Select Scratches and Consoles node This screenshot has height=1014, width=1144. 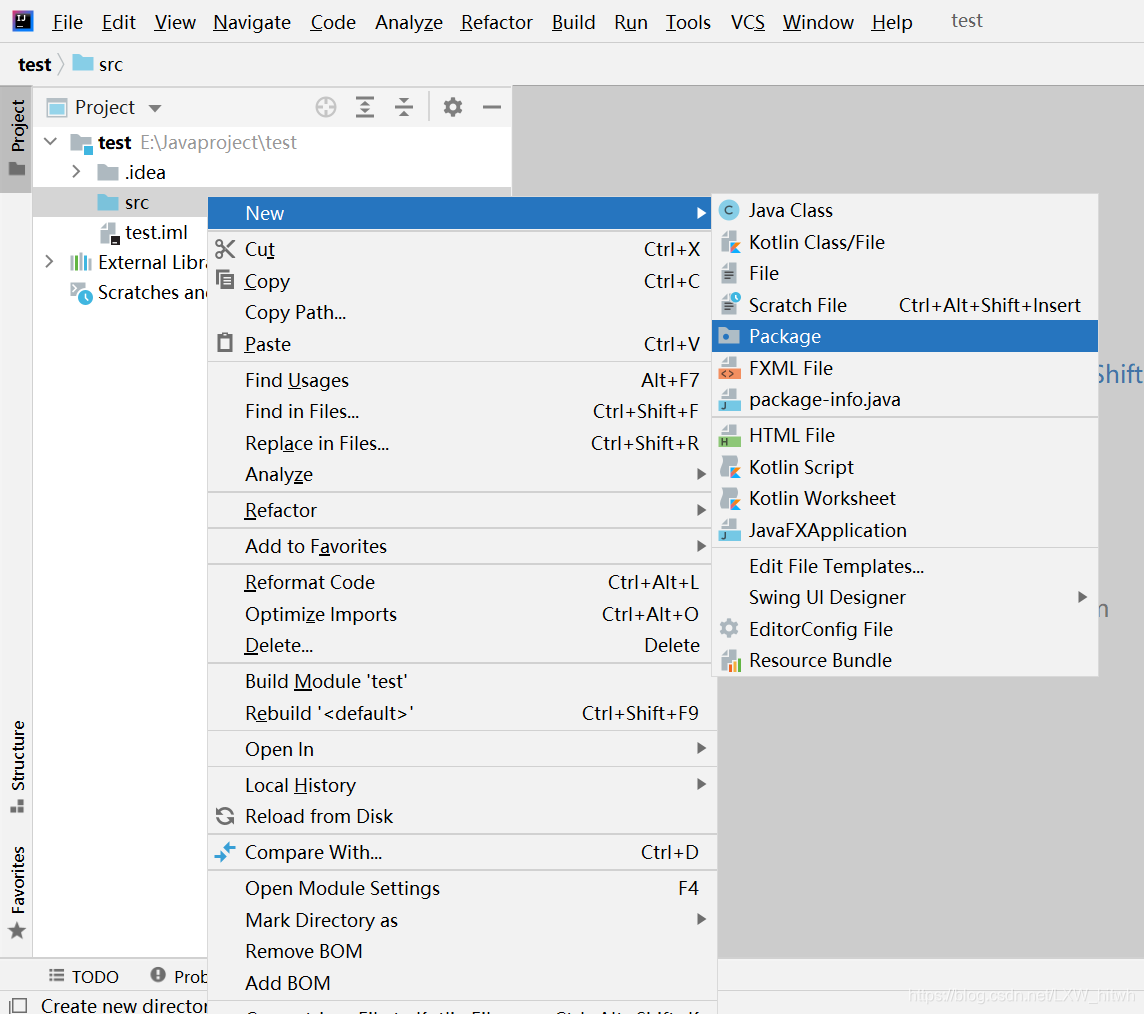[x=138, y=293]
